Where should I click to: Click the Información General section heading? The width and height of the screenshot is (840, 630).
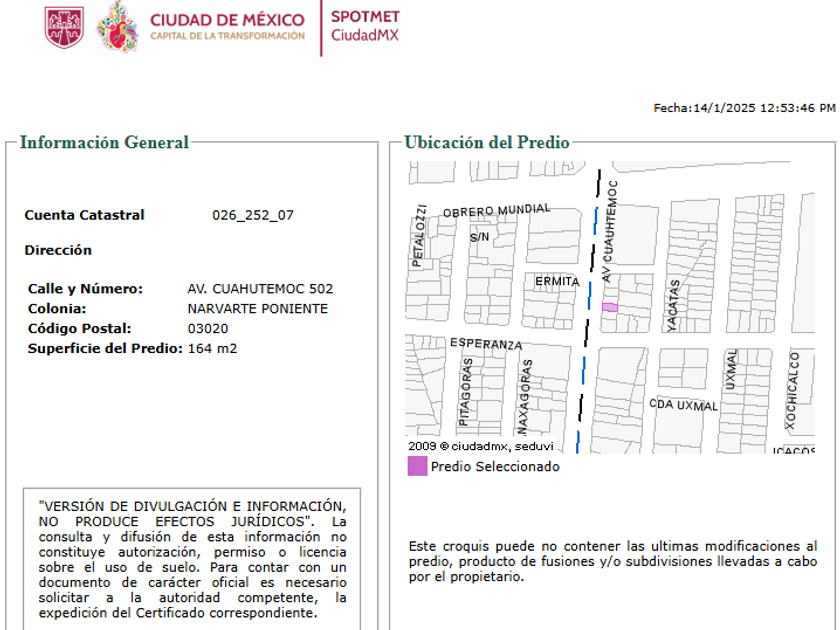(x=104, y=142)
